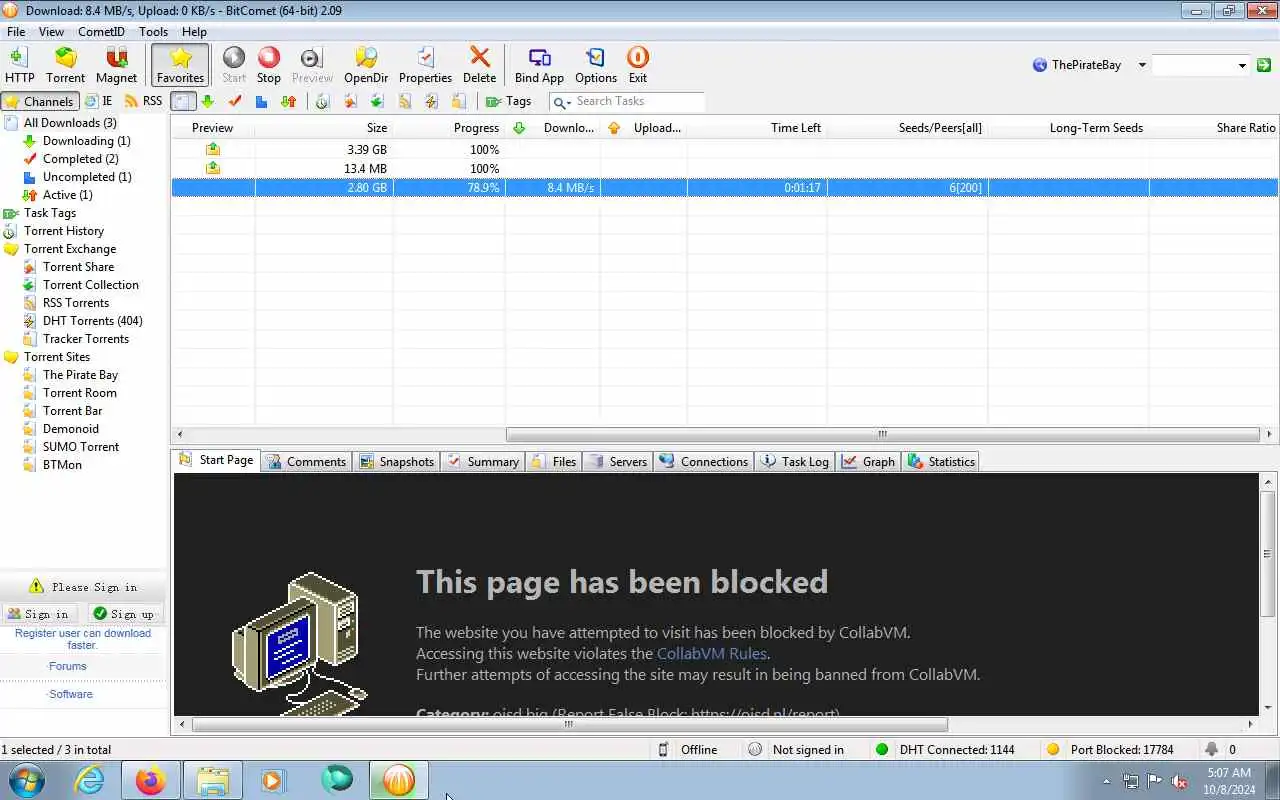Open the CometID menu
The height and width of the screenshot is (800, 1280).
coord(101,32)
